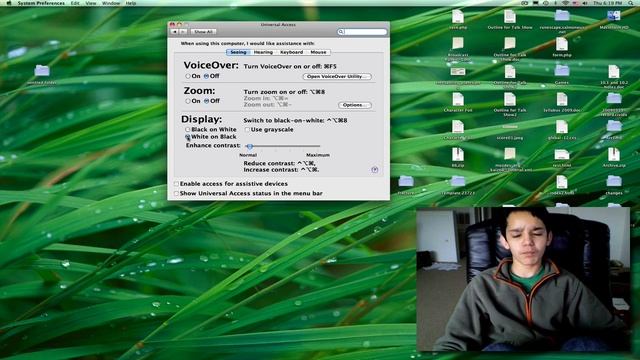640x360 pixels.
Task: Switch to the Hearing tab
Action: (263, 52)
